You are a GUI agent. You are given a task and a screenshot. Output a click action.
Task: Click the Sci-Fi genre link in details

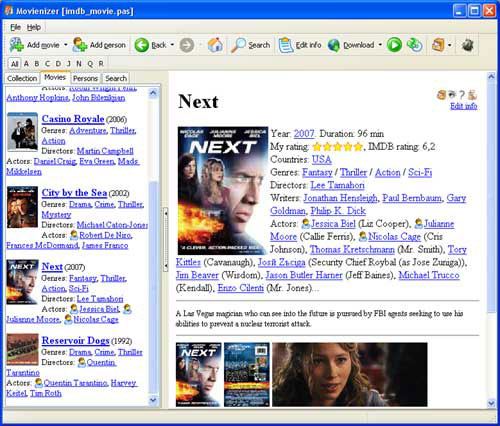click(420, 172)
